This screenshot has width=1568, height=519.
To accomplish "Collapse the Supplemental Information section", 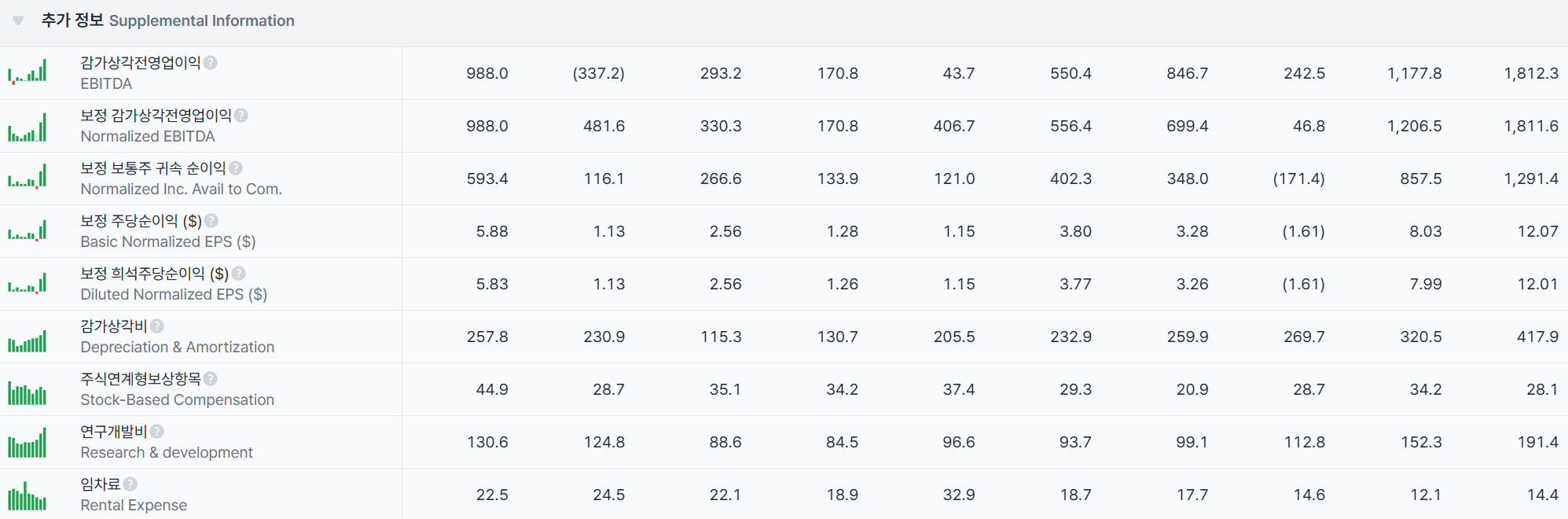I will pyautogui.click(x=18, y=20).
